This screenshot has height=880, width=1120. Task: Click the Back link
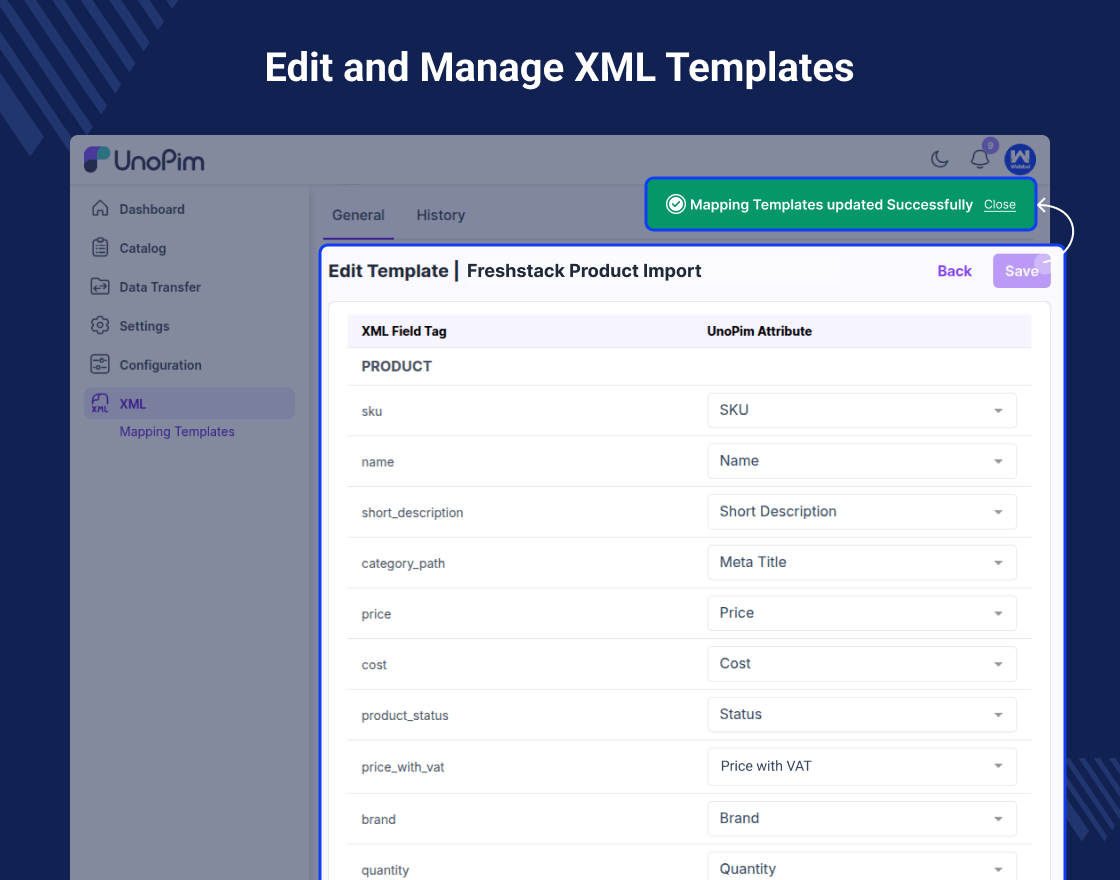954,271
